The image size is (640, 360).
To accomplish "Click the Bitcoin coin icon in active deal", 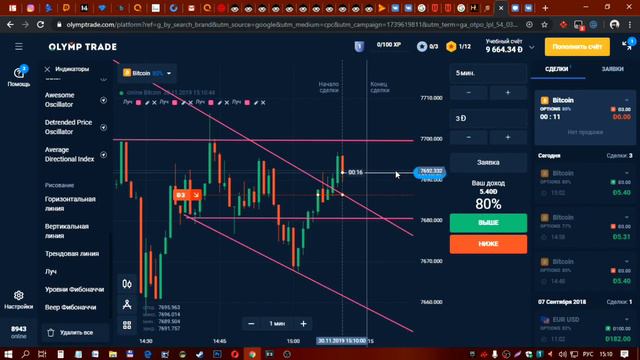I will (x=544, y=100).
